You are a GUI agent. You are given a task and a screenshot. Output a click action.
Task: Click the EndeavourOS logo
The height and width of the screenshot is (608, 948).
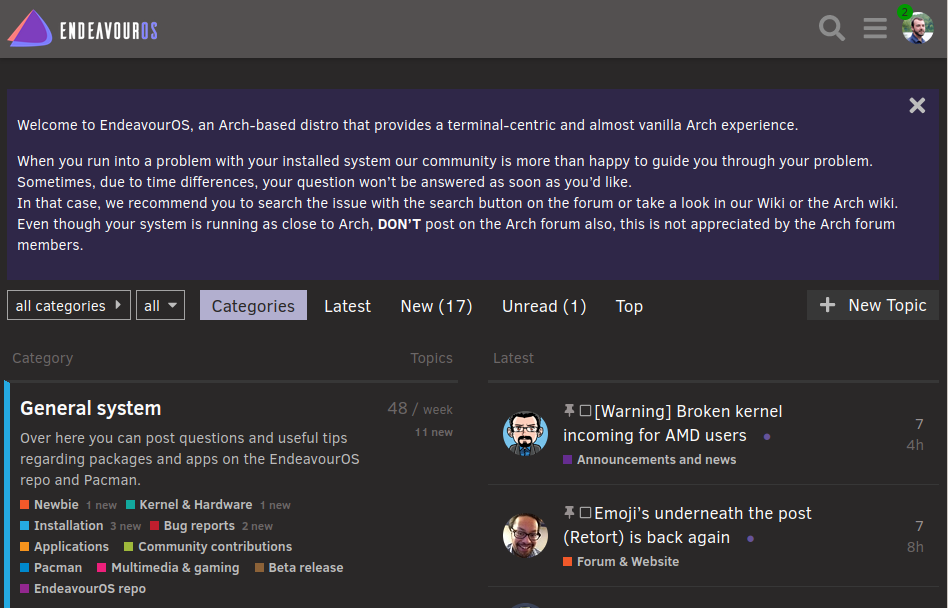click(83, 28)
